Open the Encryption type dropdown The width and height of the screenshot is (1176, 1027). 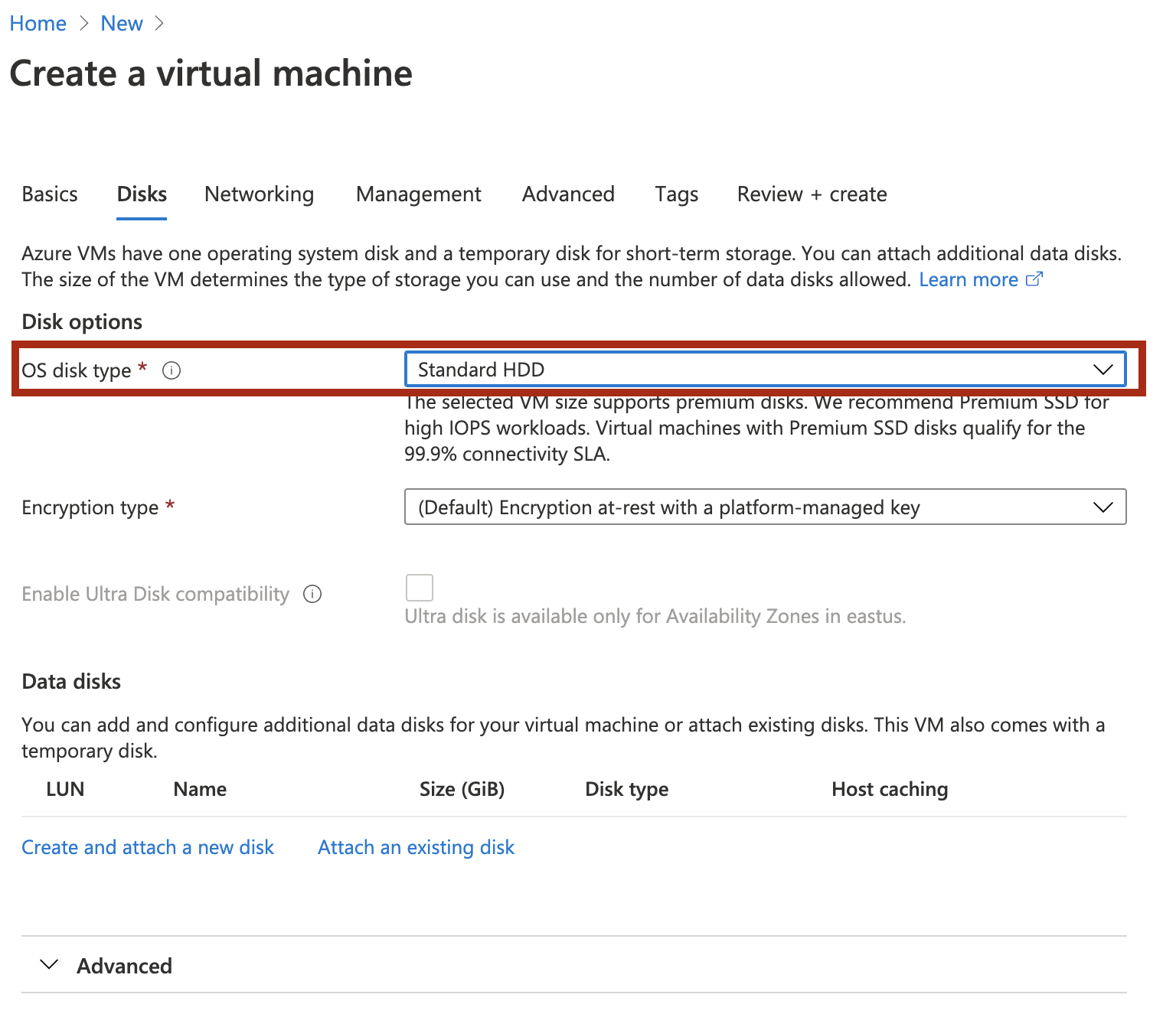click(x=766, y=507)
